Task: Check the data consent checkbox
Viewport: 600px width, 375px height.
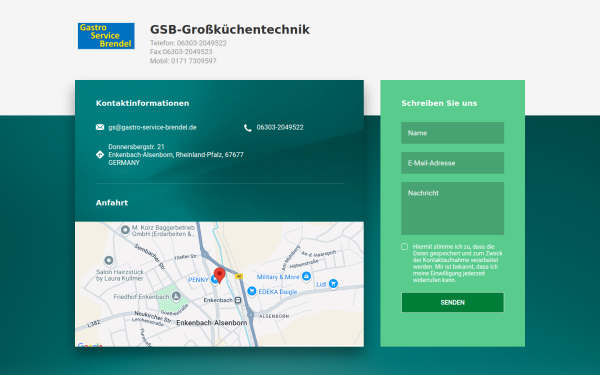Action: click(404, 246)
